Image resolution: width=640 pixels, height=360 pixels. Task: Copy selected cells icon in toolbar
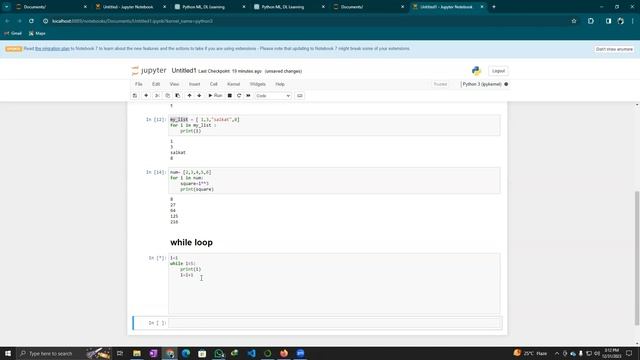pyautogui.click(x=167, y=96)
